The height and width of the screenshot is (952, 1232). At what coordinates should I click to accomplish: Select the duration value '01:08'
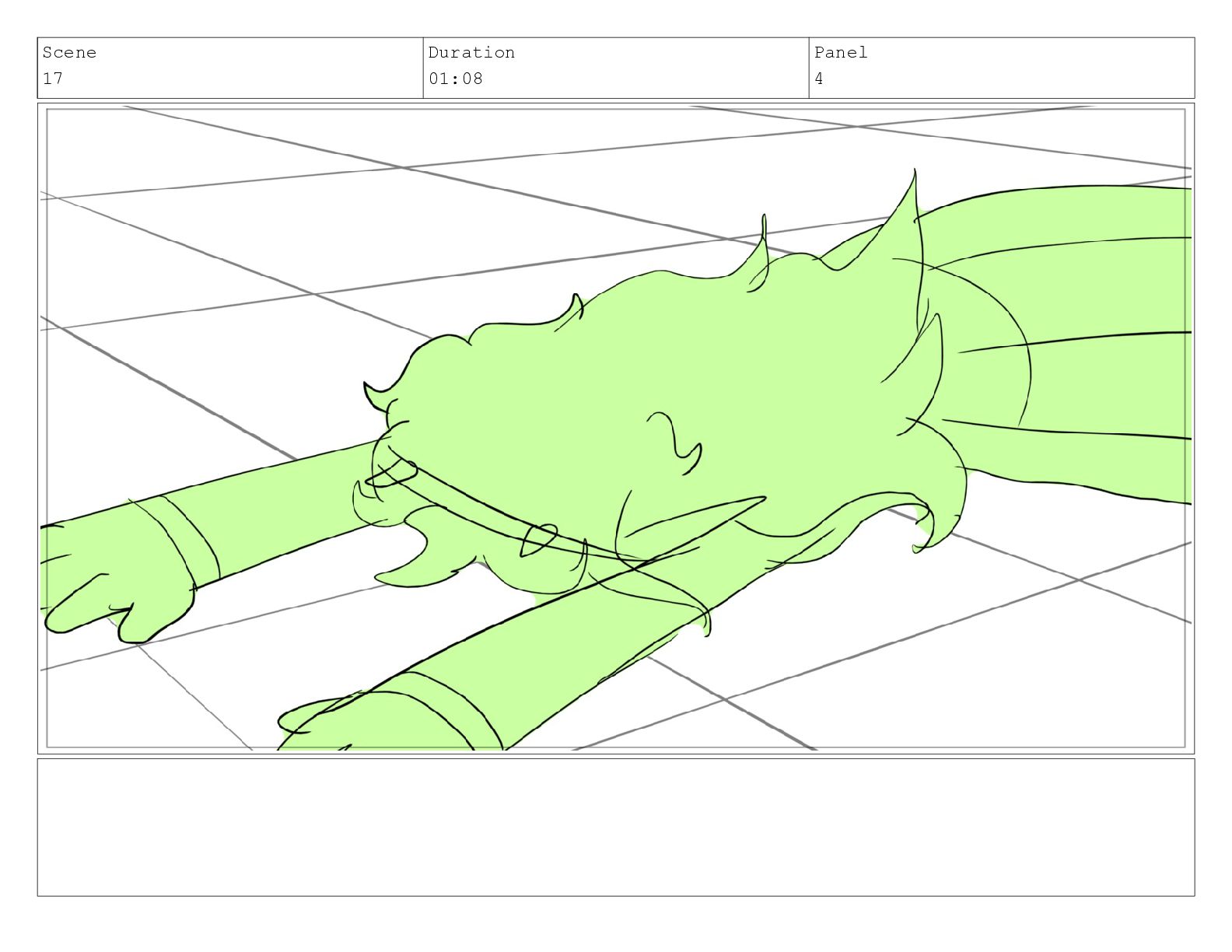(456, 79)
